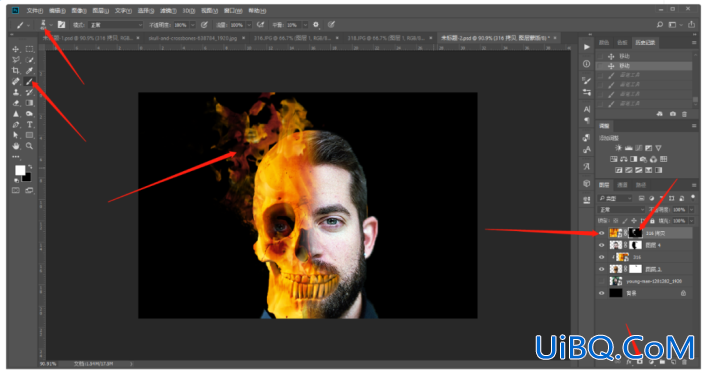Open the brush preset picker dropdown
This screenshot has width=705, height=372.
(x=51, y=25)
